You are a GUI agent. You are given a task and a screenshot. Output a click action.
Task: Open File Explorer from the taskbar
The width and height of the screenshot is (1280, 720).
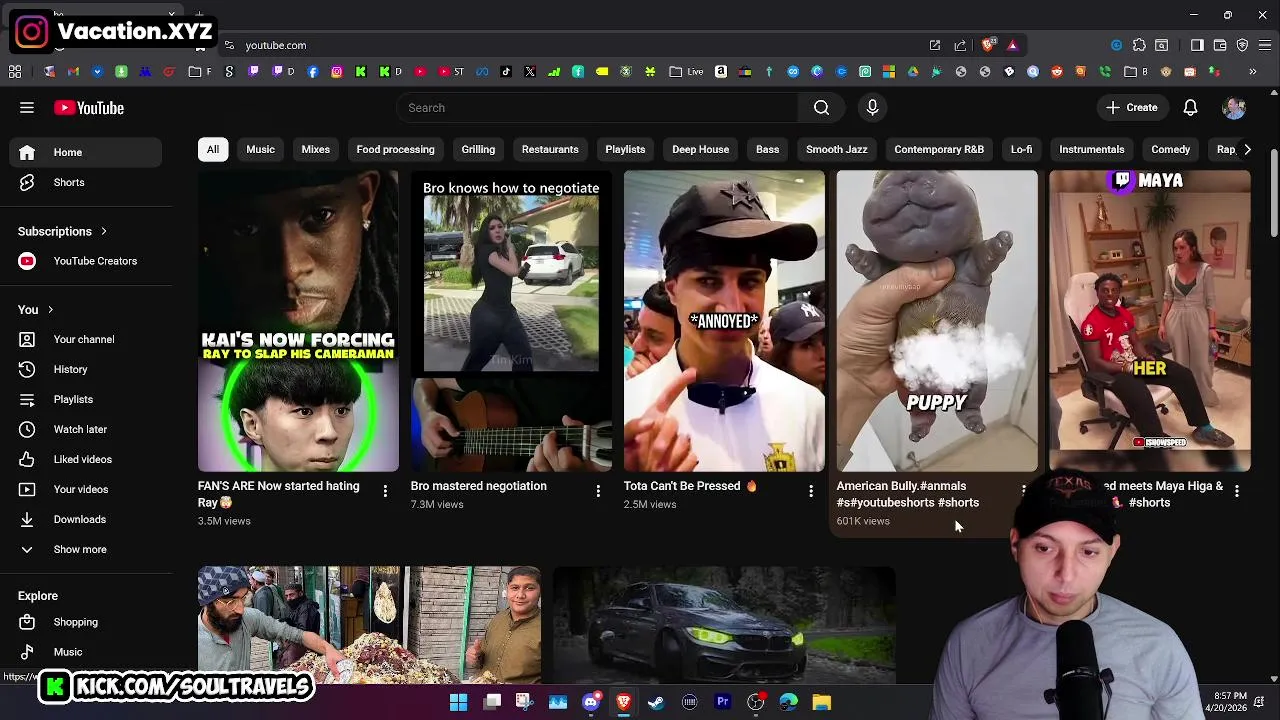coord(822,702)
